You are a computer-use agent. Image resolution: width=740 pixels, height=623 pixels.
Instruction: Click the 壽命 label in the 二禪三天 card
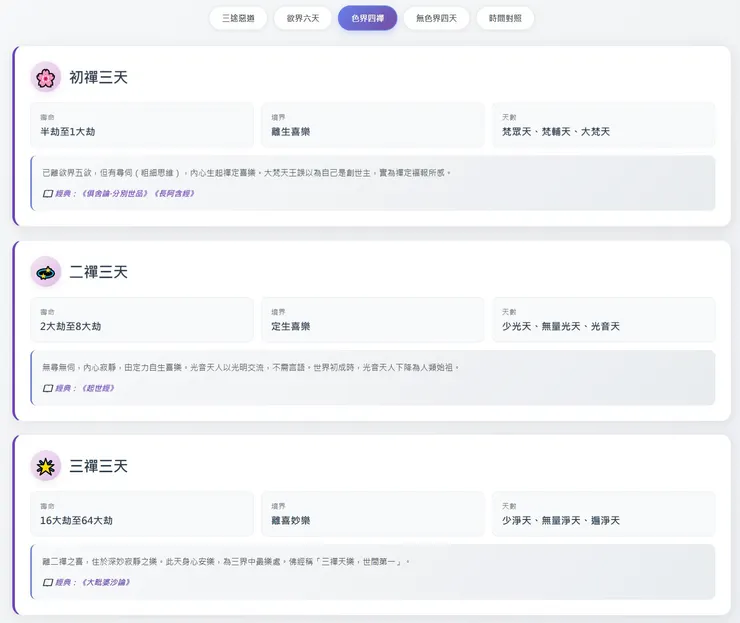[47, 312]
